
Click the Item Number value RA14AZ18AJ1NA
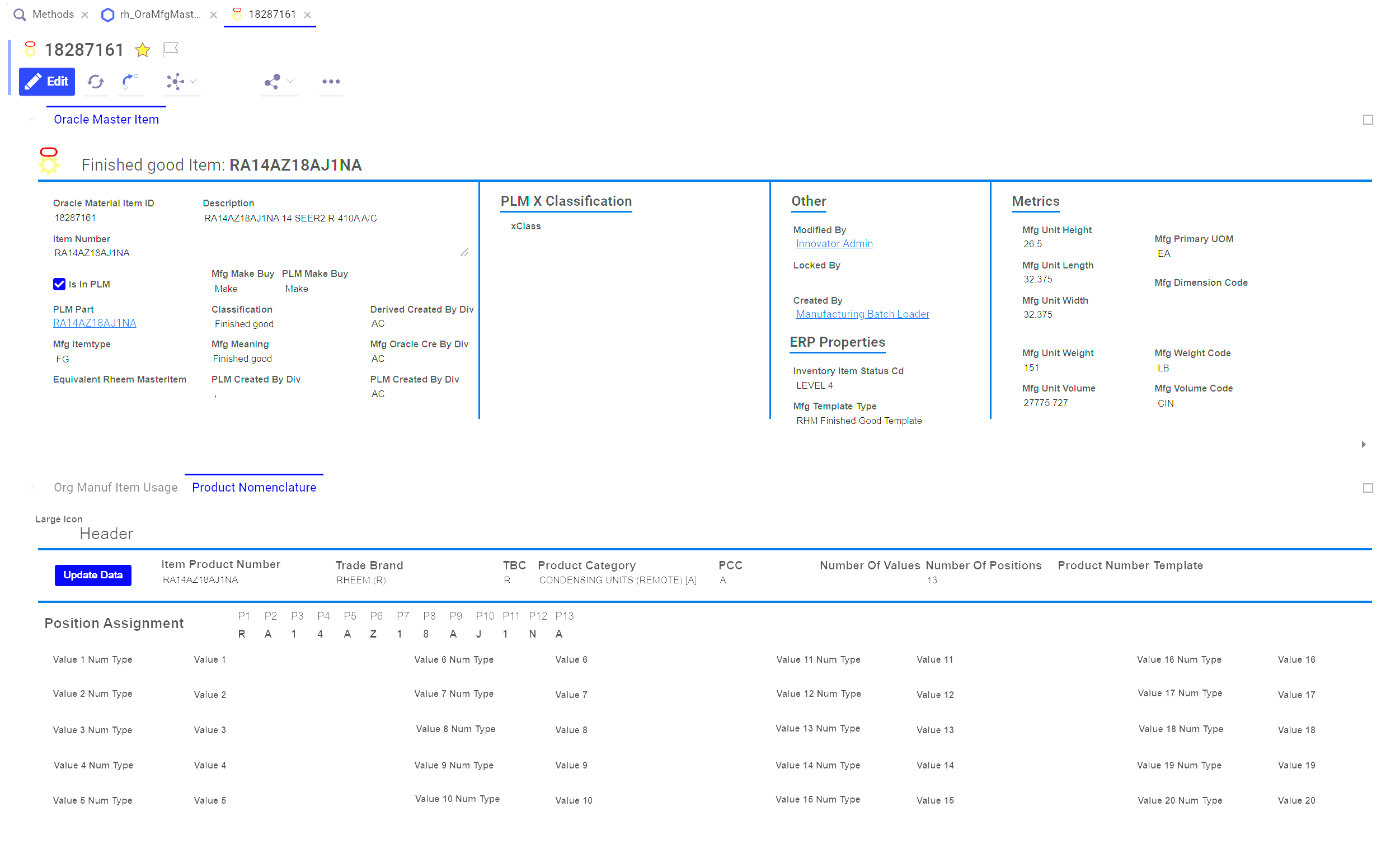point(92,253)
